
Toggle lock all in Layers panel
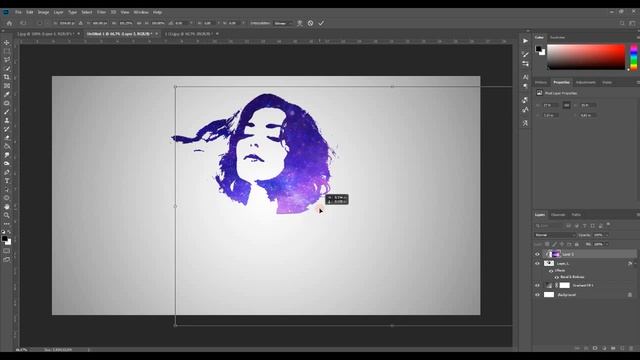click(577, 244)
